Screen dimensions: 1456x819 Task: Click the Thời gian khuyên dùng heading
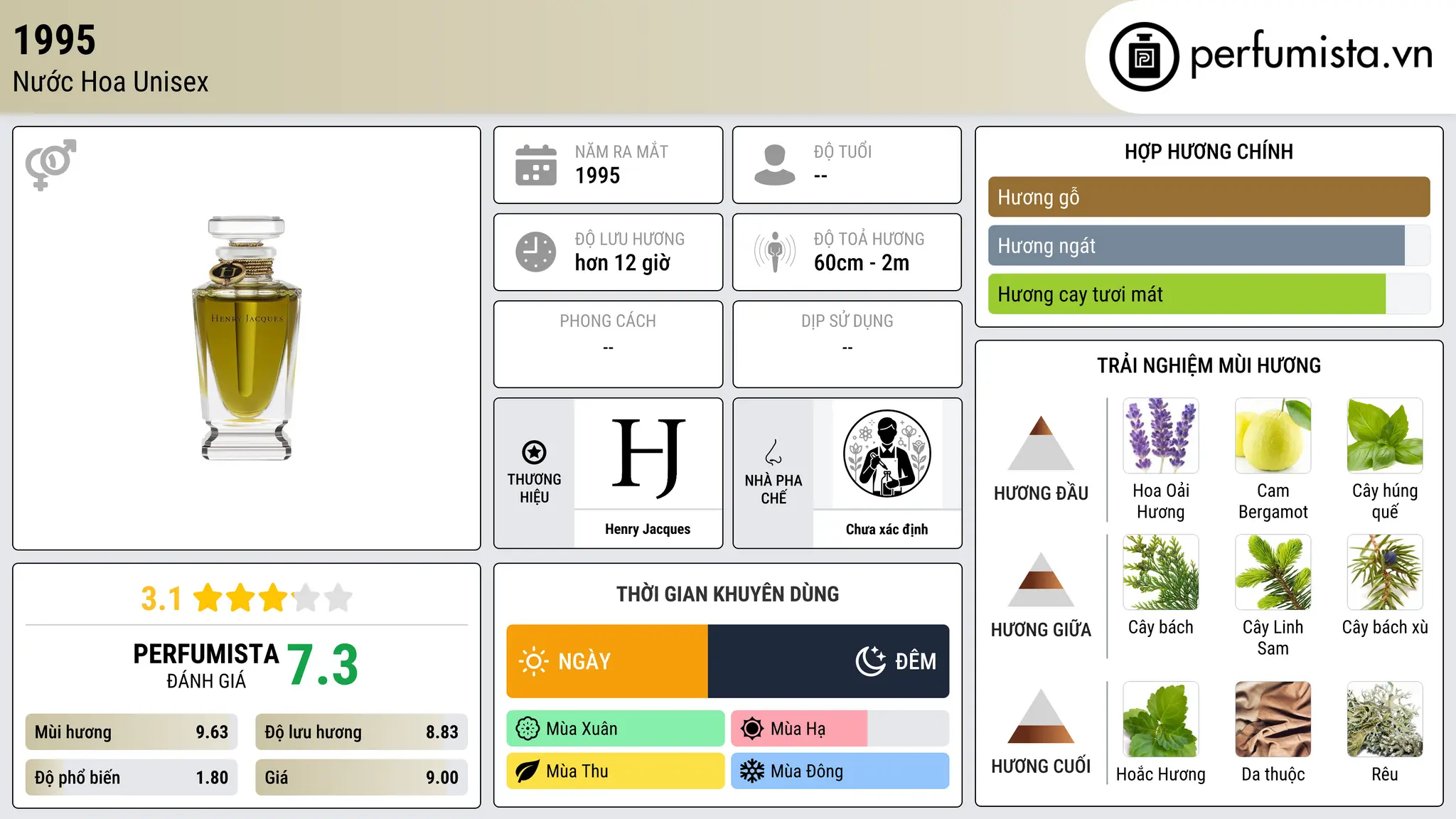[727, 594]
